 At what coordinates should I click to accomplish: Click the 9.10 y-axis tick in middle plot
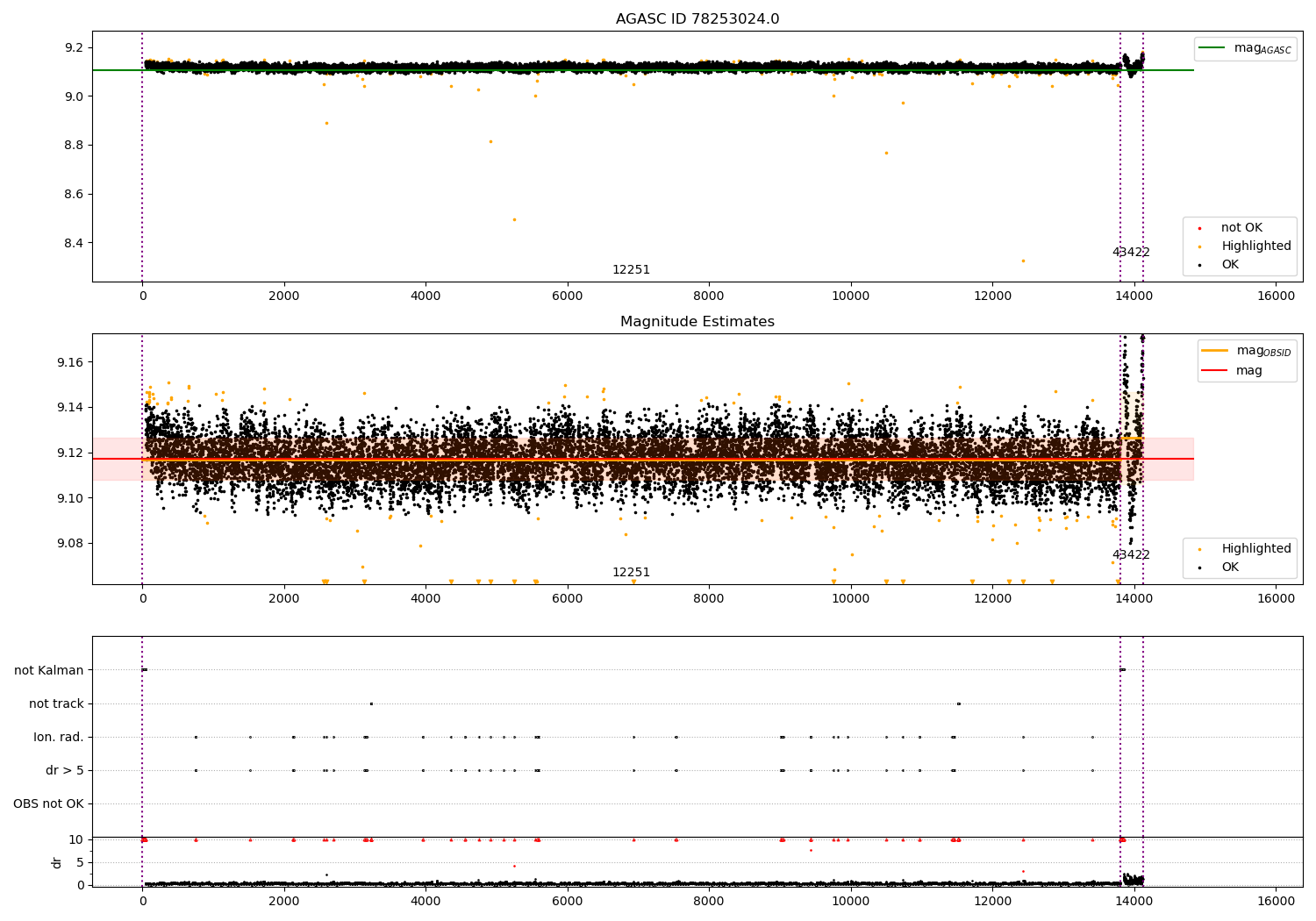point(71,498)
